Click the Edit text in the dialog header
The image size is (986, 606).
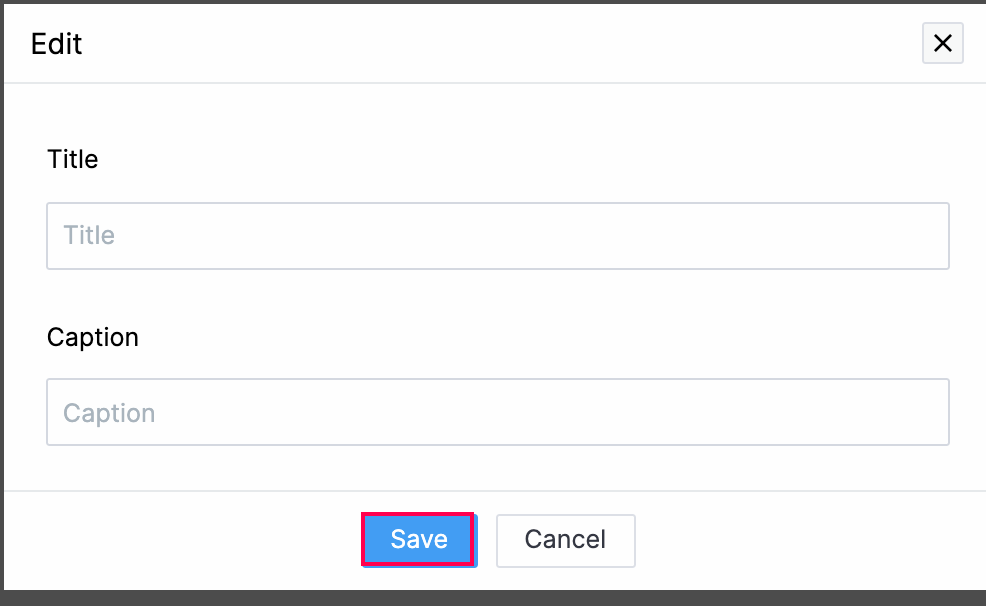coord(57,44)
